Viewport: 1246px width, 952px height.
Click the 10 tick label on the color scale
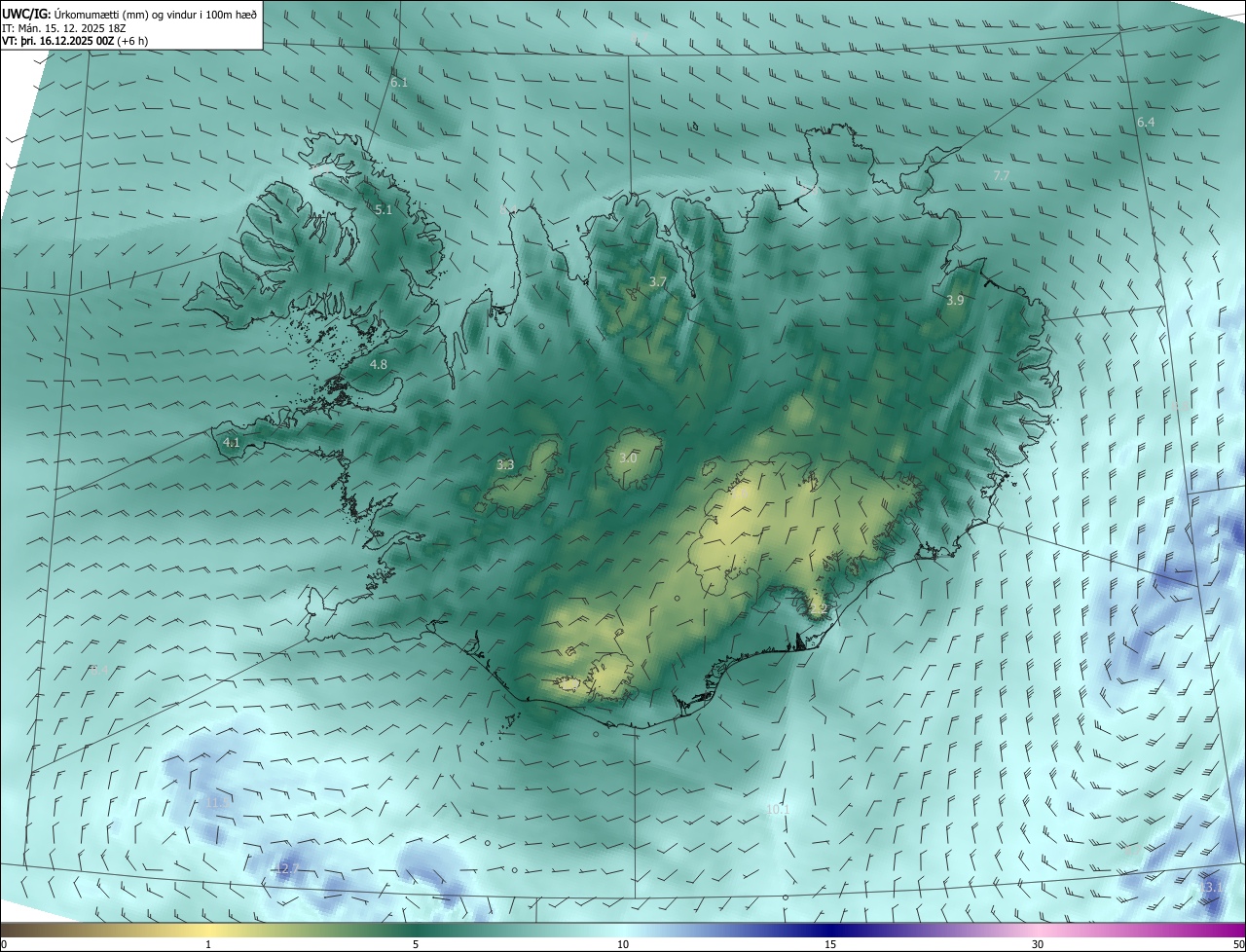click(623, 944)
